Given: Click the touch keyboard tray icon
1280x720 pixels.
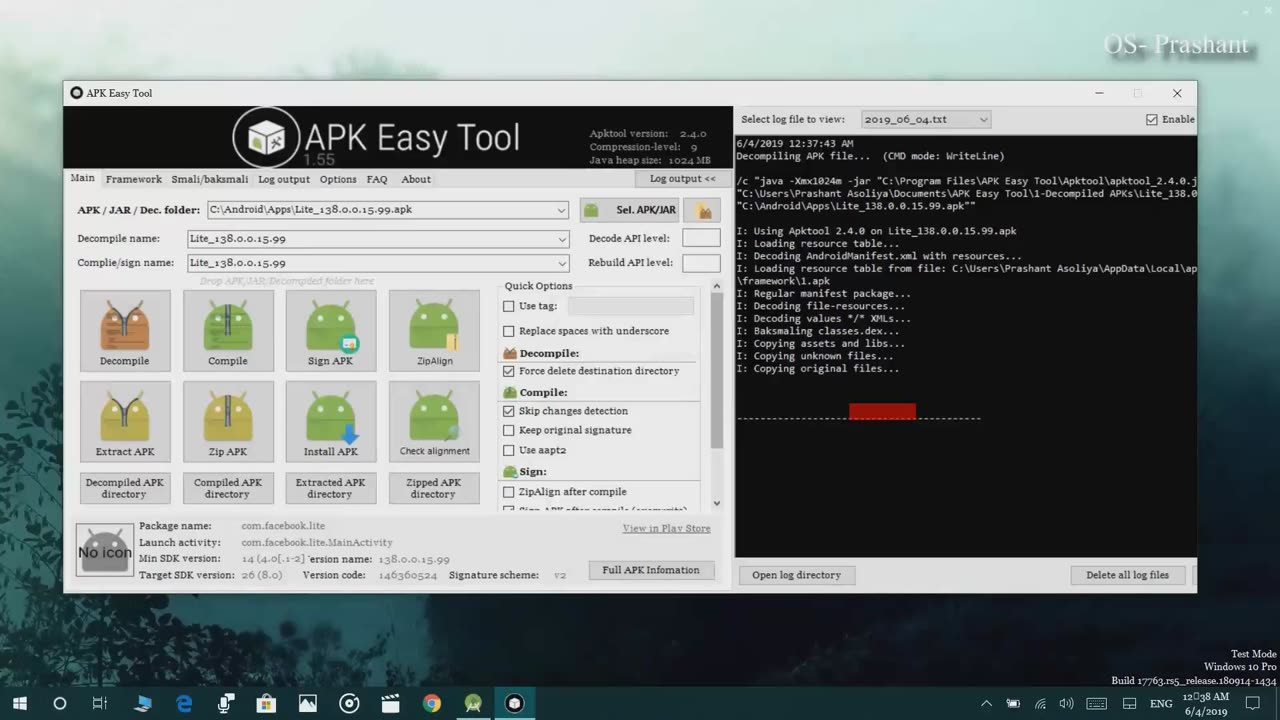Looking at the screenshot, I should (1096, 703).
